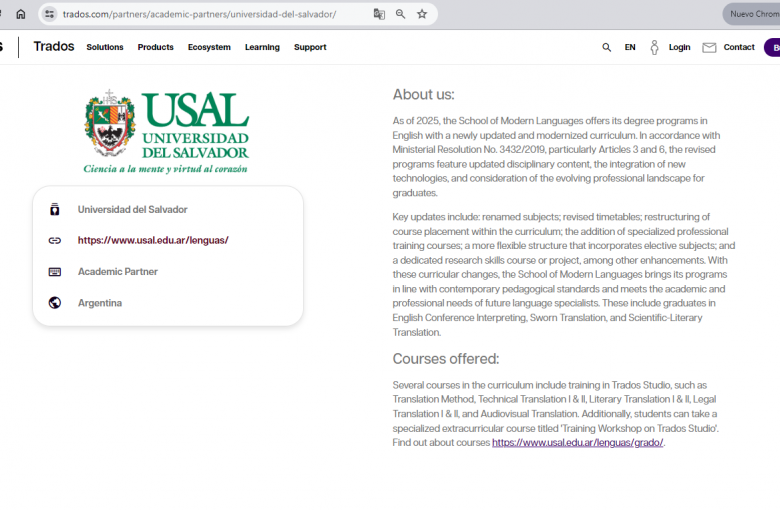Click the globe icon beside Argentina
Screen dimensions: 780x510
pos(55,303)
